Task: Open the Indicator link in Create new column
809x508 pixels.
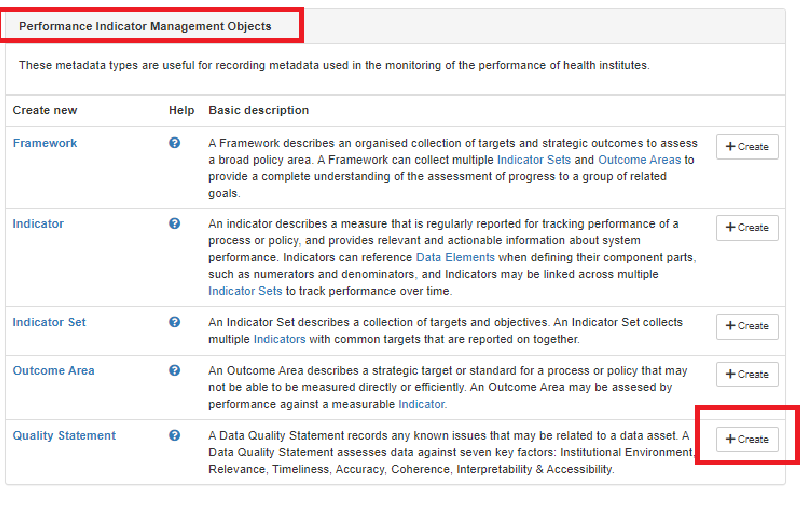Action: (x=38, y=224)
